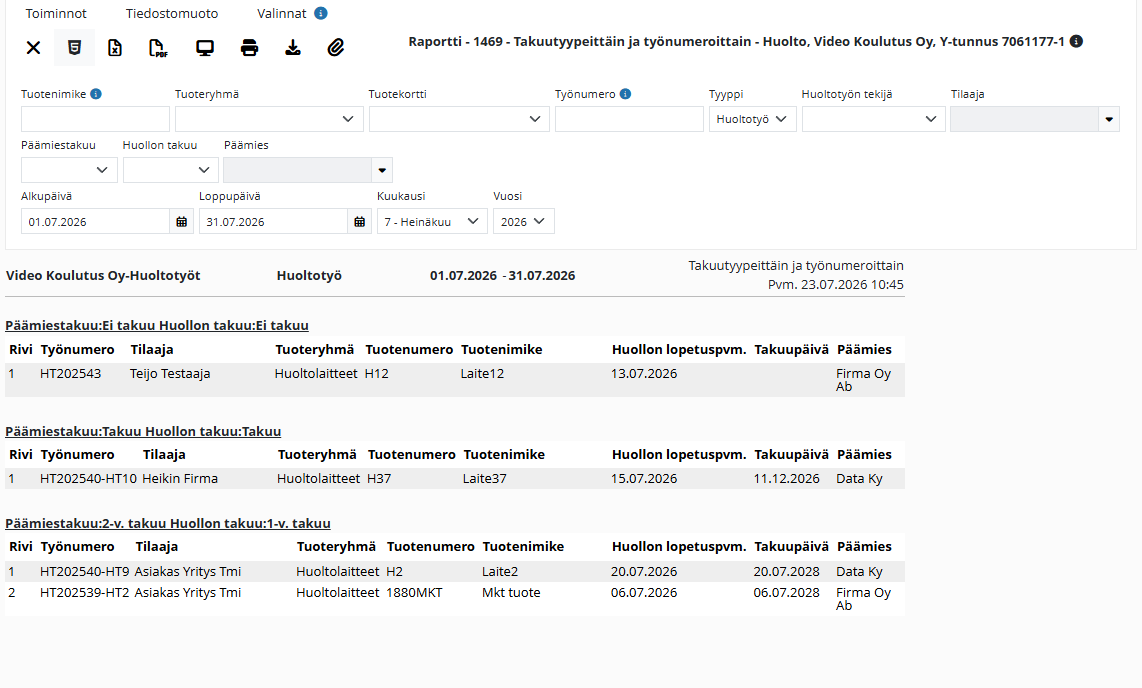Viewport: 1142px width, 688px height.
Task: Change Tyyppi dropdown from Huoltotyö
Action: (x=752, y=119)
